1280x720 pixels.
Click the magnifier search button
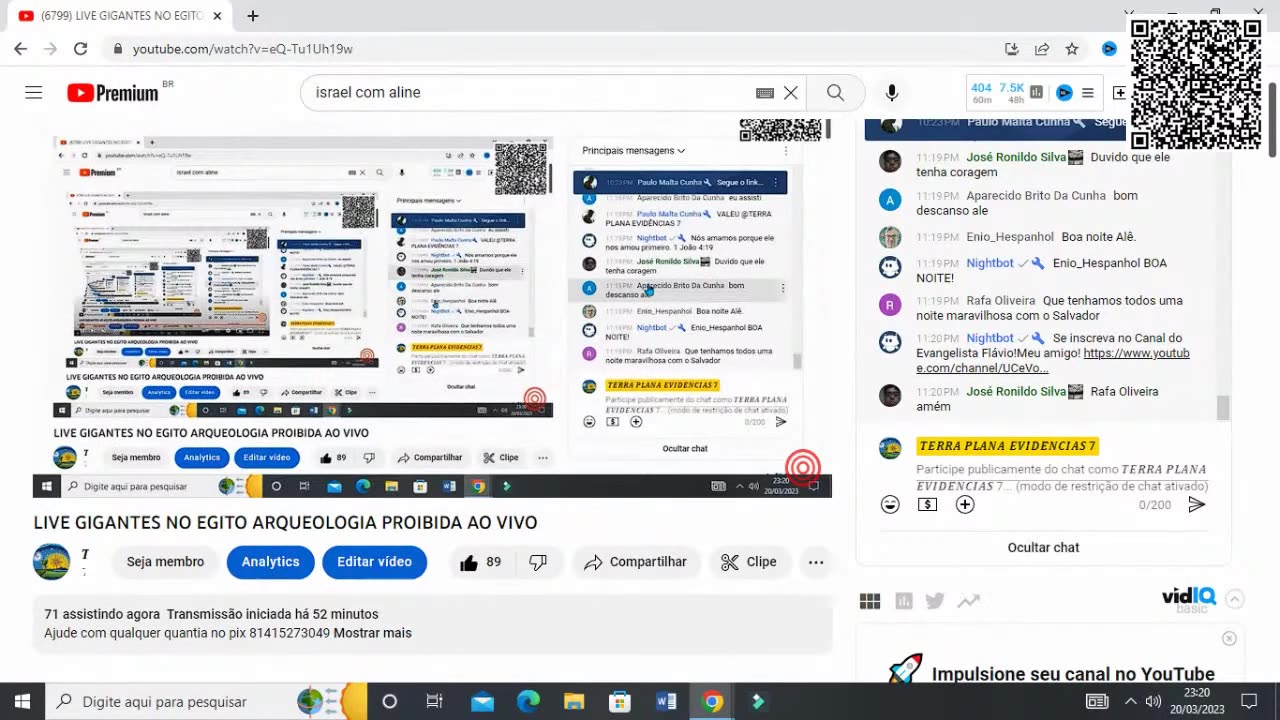(836, 93)
